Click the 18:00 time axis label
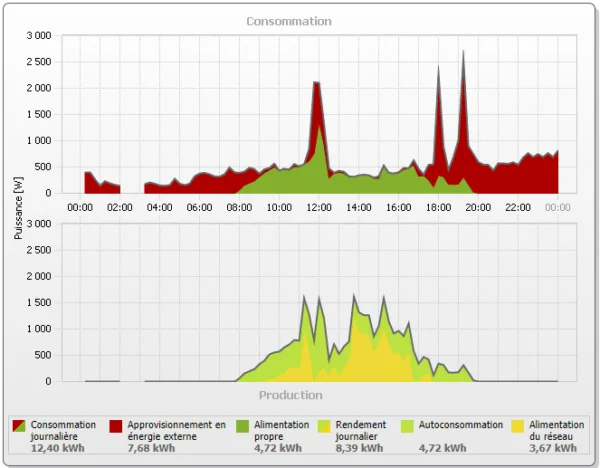The image size is (600, 468). (x=438, y=208)
